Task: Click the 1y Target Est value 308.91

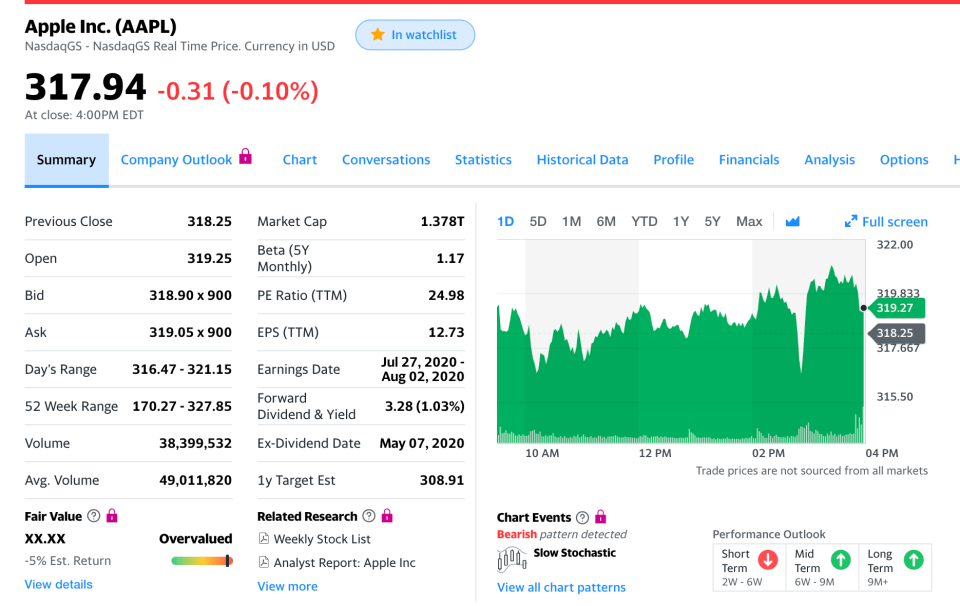Action: [x=442, y=481]
